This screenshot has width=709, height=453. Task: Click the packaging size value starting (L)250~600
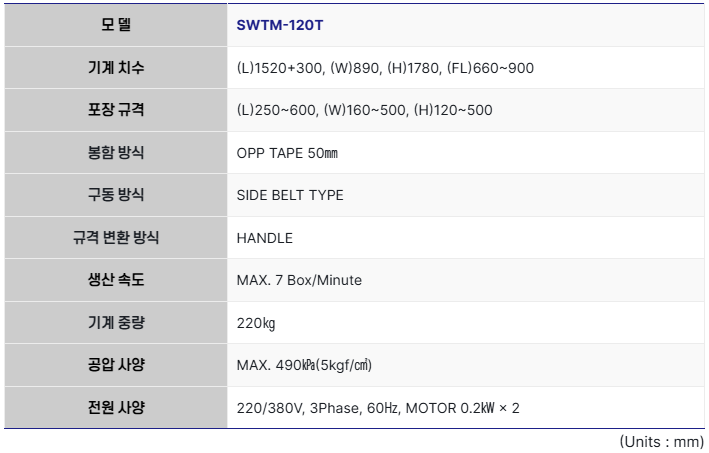pyautogui.click(x=364, y=110)
